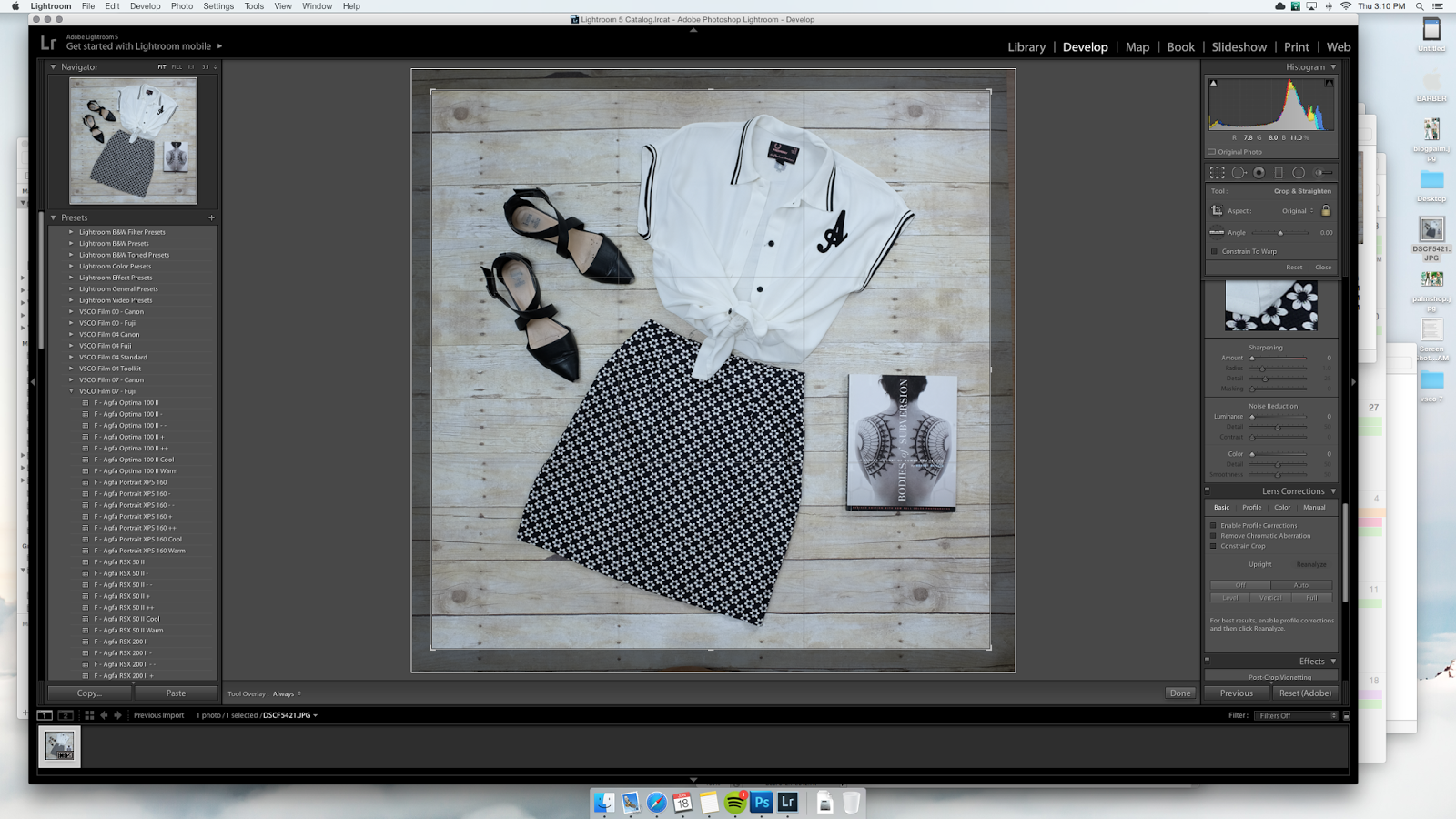Turn on filter lock switch in filmstrip

pyautogui.click(x=1346, y=715)
